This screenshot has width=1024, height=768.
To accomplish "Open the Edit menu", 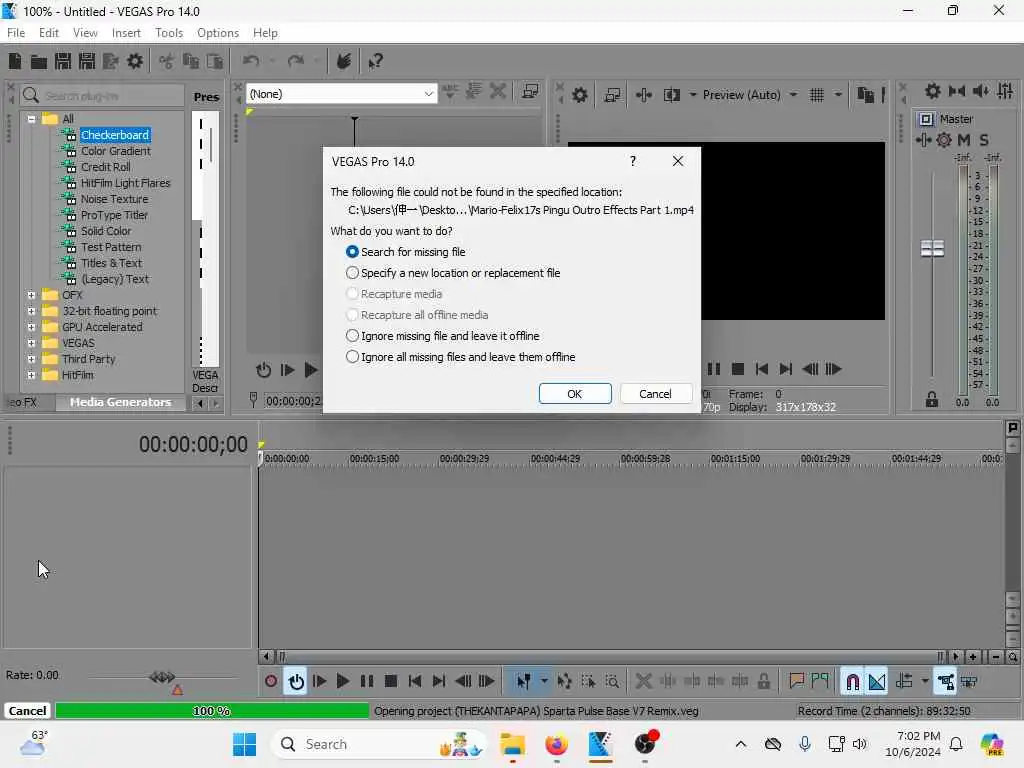I will (49, 33).
